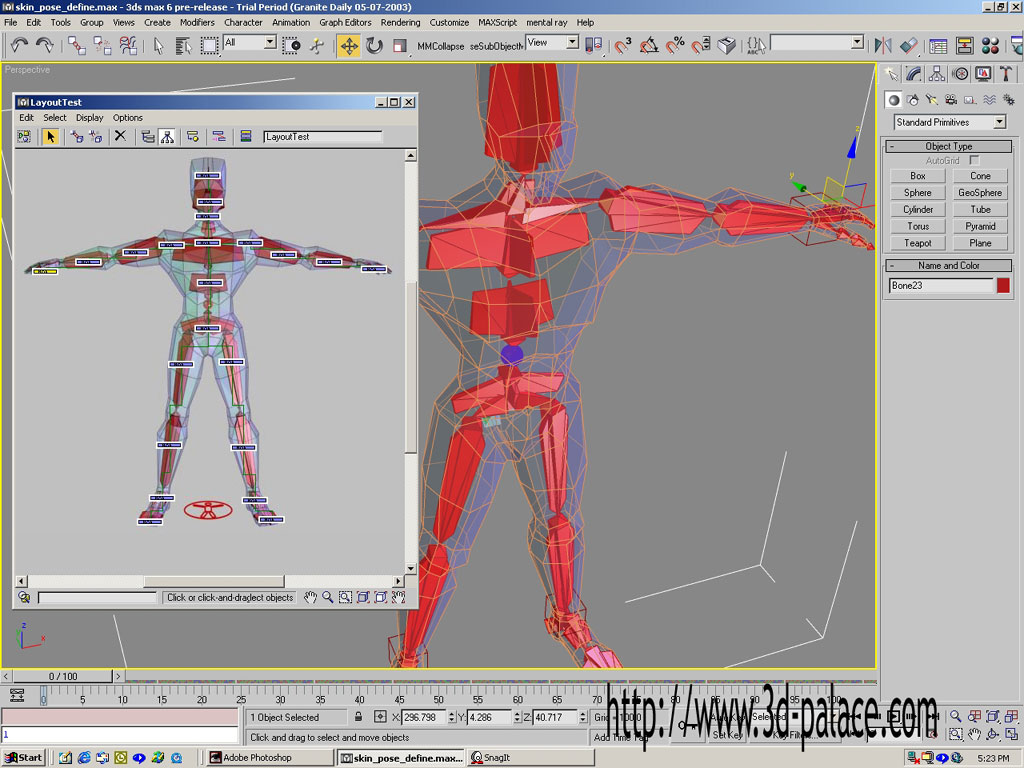Open the Material Editor spheres icon
1024x768 pixels.
tap(990, 45)
